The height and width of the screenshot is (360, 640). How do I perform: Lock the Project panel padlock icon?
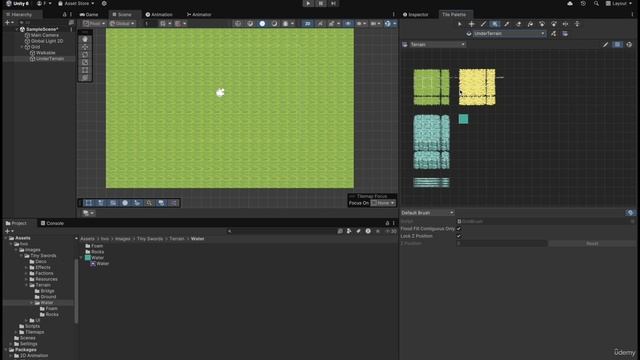(387, 223)
